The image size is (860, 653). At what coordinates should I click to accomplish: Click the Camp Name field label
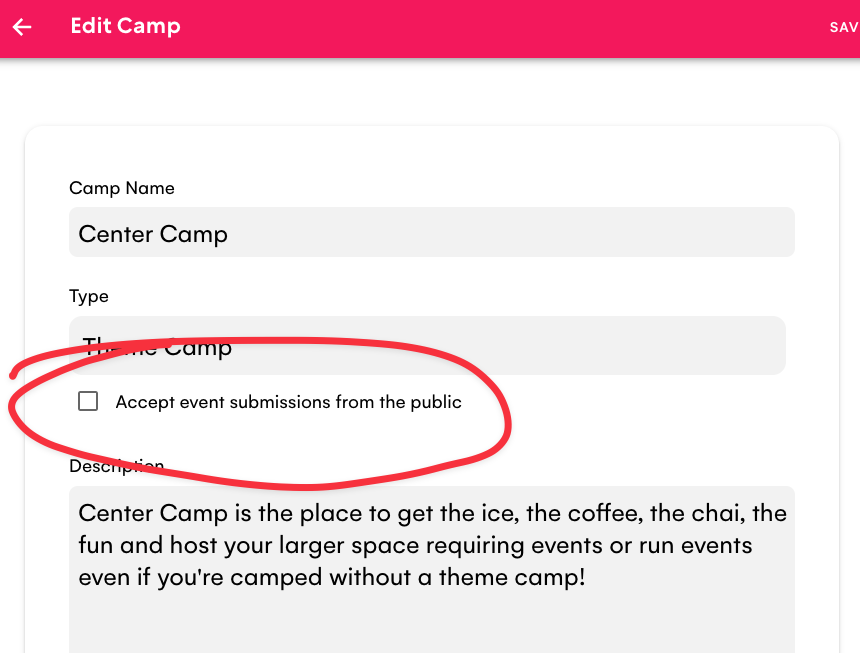[x=121, y=188]
